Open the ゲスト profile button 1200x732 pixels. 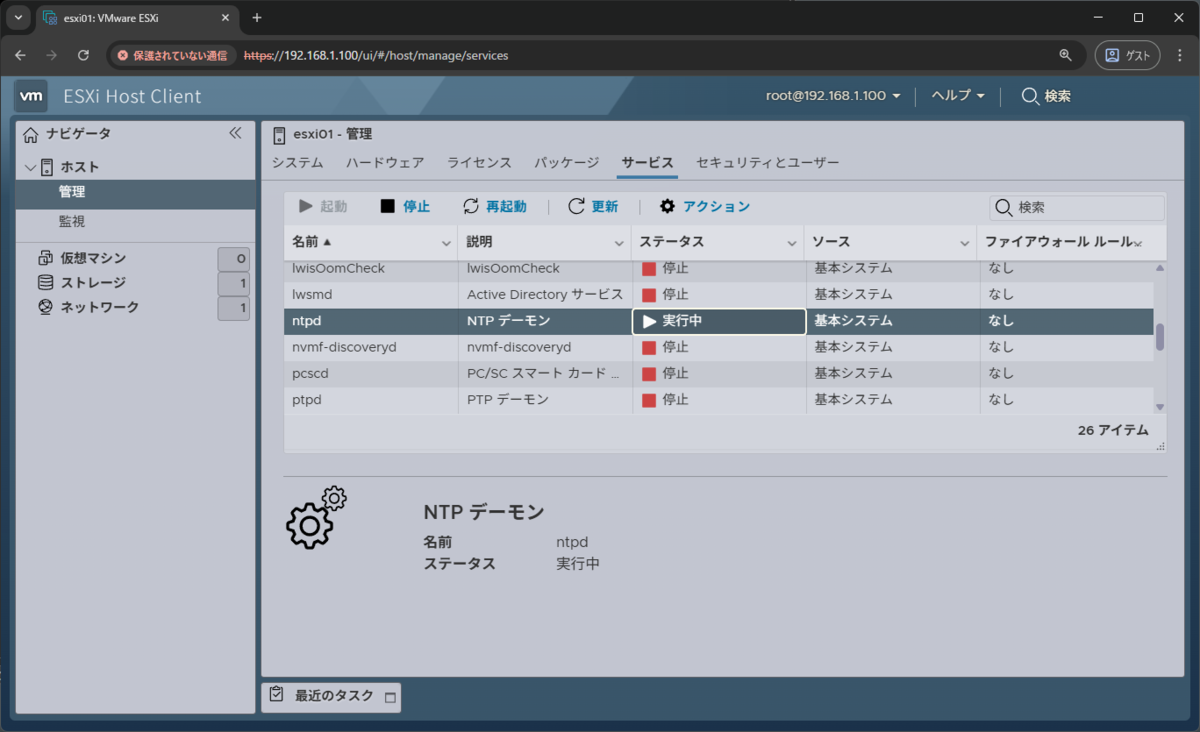(x=1127, y=55)
